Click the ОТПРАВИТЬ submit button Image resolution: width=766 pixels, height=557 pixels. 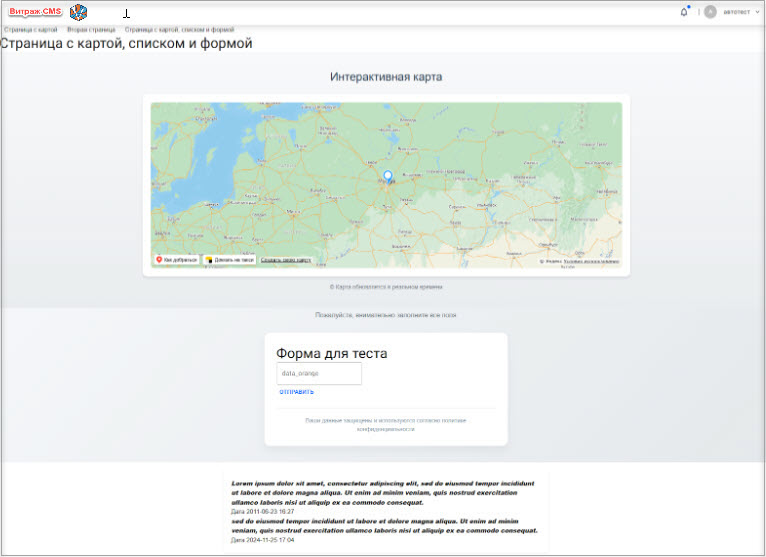[297, 392]
